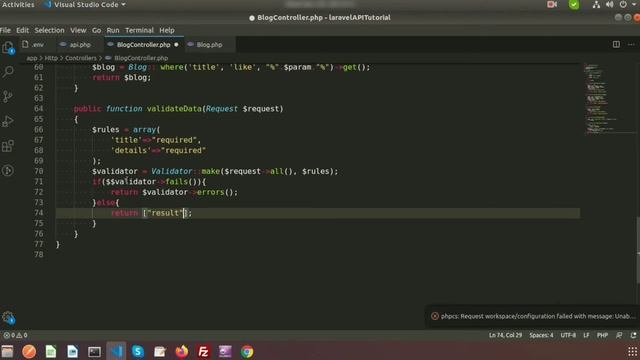The height and width of the screenshot is (360, 640).
Task: Open the File menu
Action: pos(5,30)
